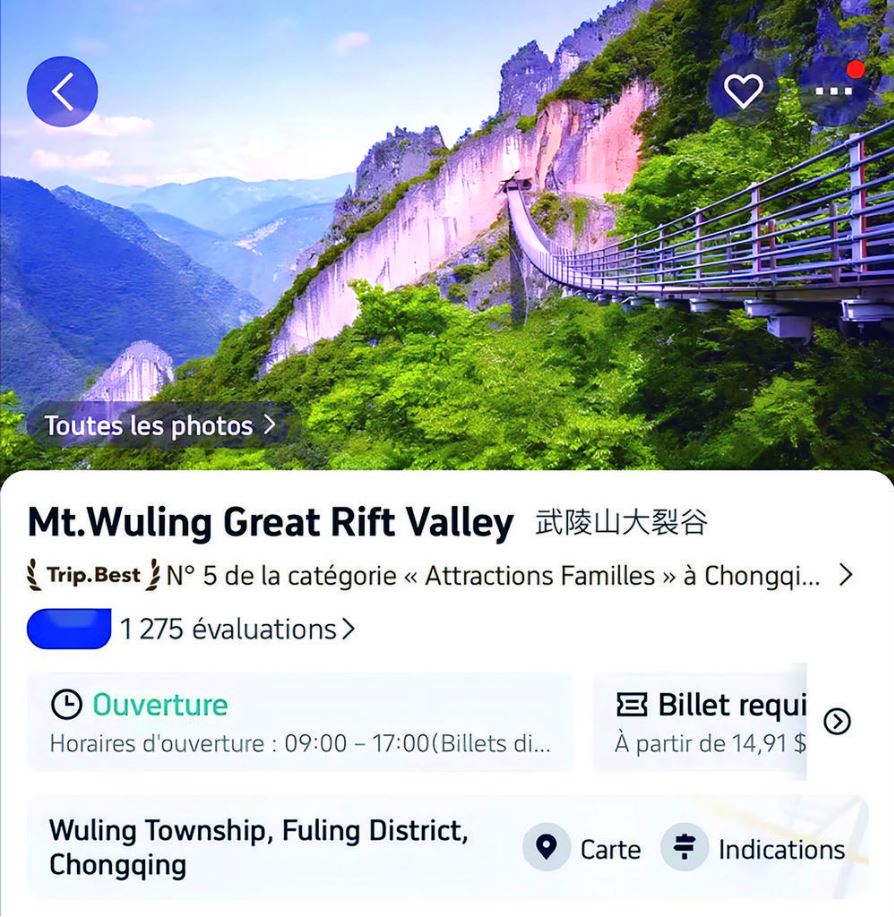Viewport: 894px width, 917px height.
Task: Click the clock icon beside Ouverture
Action: (66, 704)
